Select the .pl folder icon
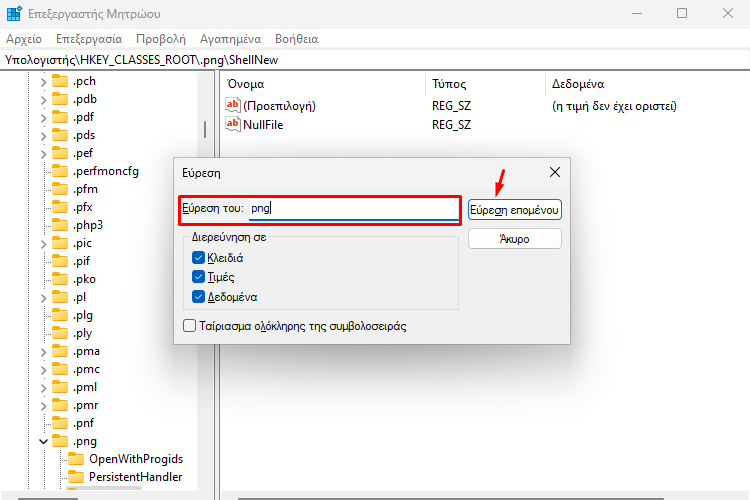The width and height of the screenshot is (750, 500). tap(60, 297)
